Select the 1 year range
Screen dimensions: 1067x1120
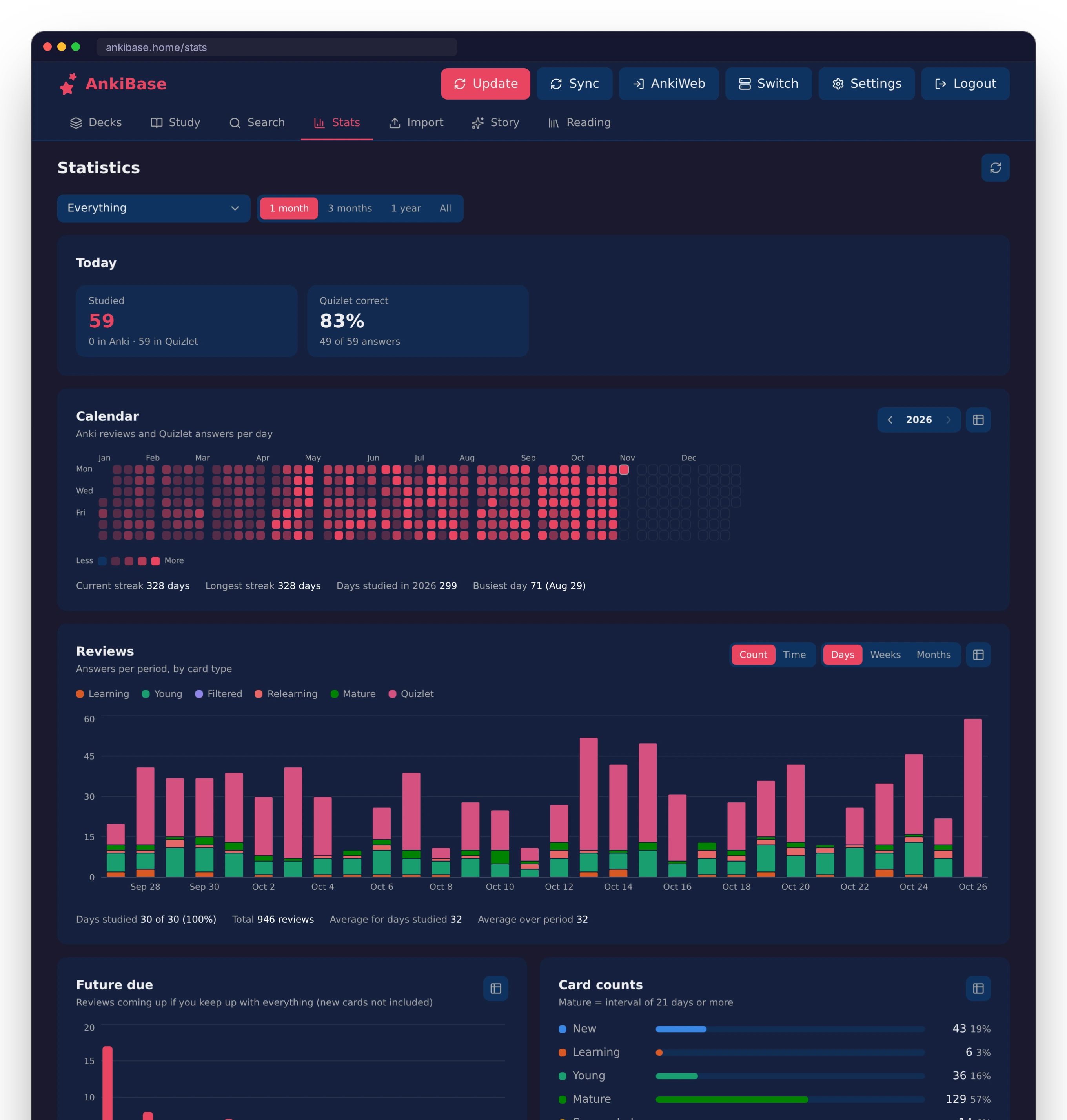[406, 209]
